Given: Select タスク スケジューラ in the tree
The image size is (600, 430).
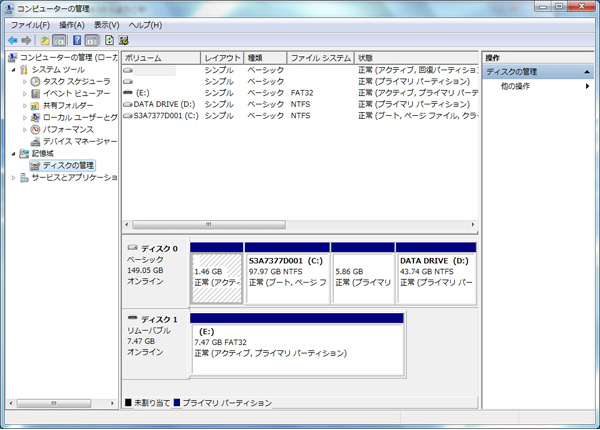Looking at the screenshot, I should (x=76, y=81).
